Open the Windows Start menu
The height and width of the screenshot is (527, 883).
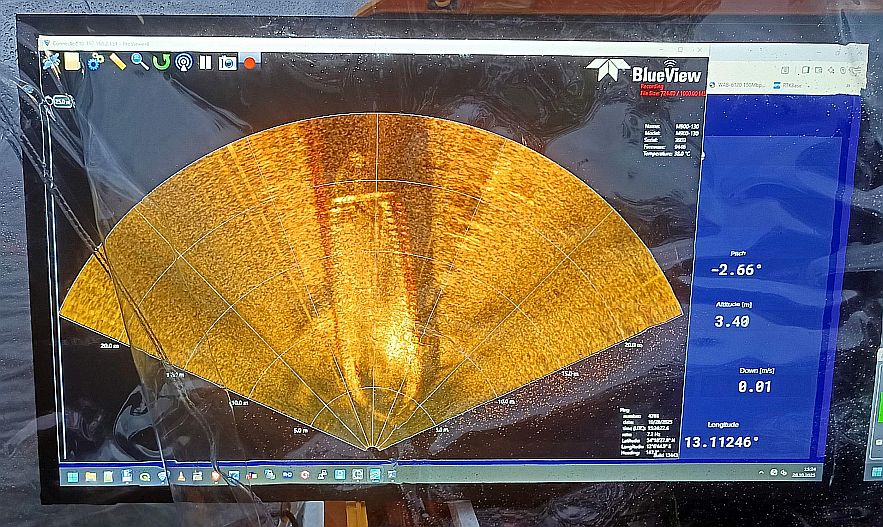point(73,477)
